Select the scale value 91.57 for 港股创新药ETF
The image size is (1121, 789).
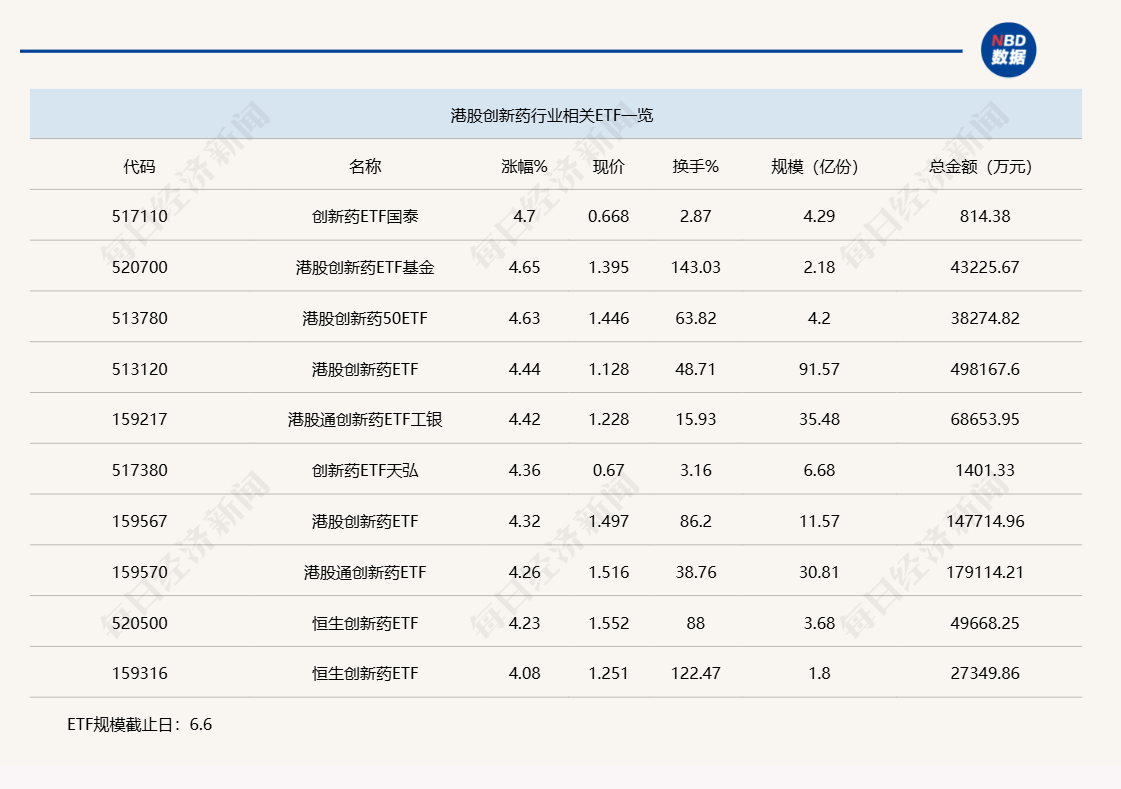pos(815,368)
